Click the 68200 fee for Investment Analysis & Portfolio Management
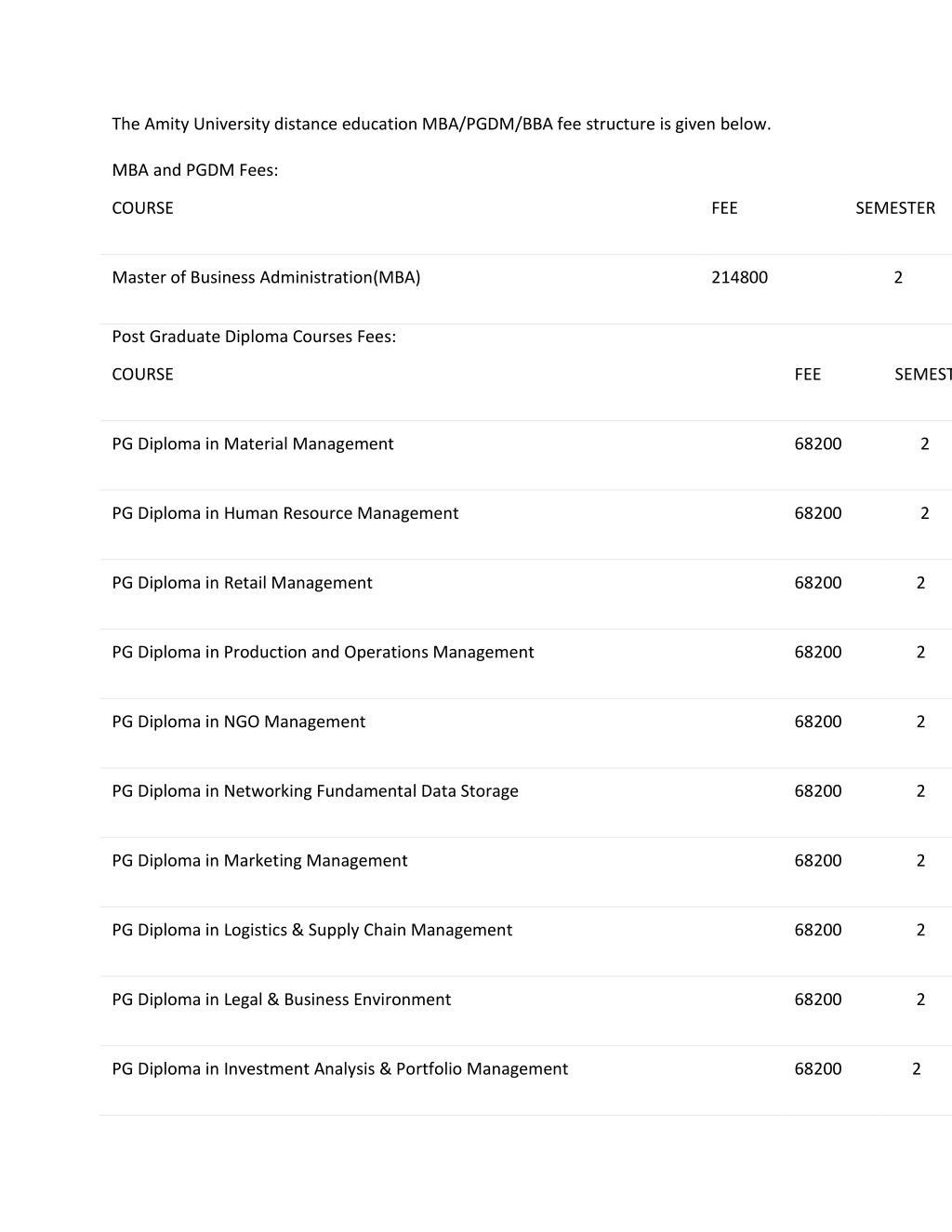 pyautogui.click(x=818, y=1069)
